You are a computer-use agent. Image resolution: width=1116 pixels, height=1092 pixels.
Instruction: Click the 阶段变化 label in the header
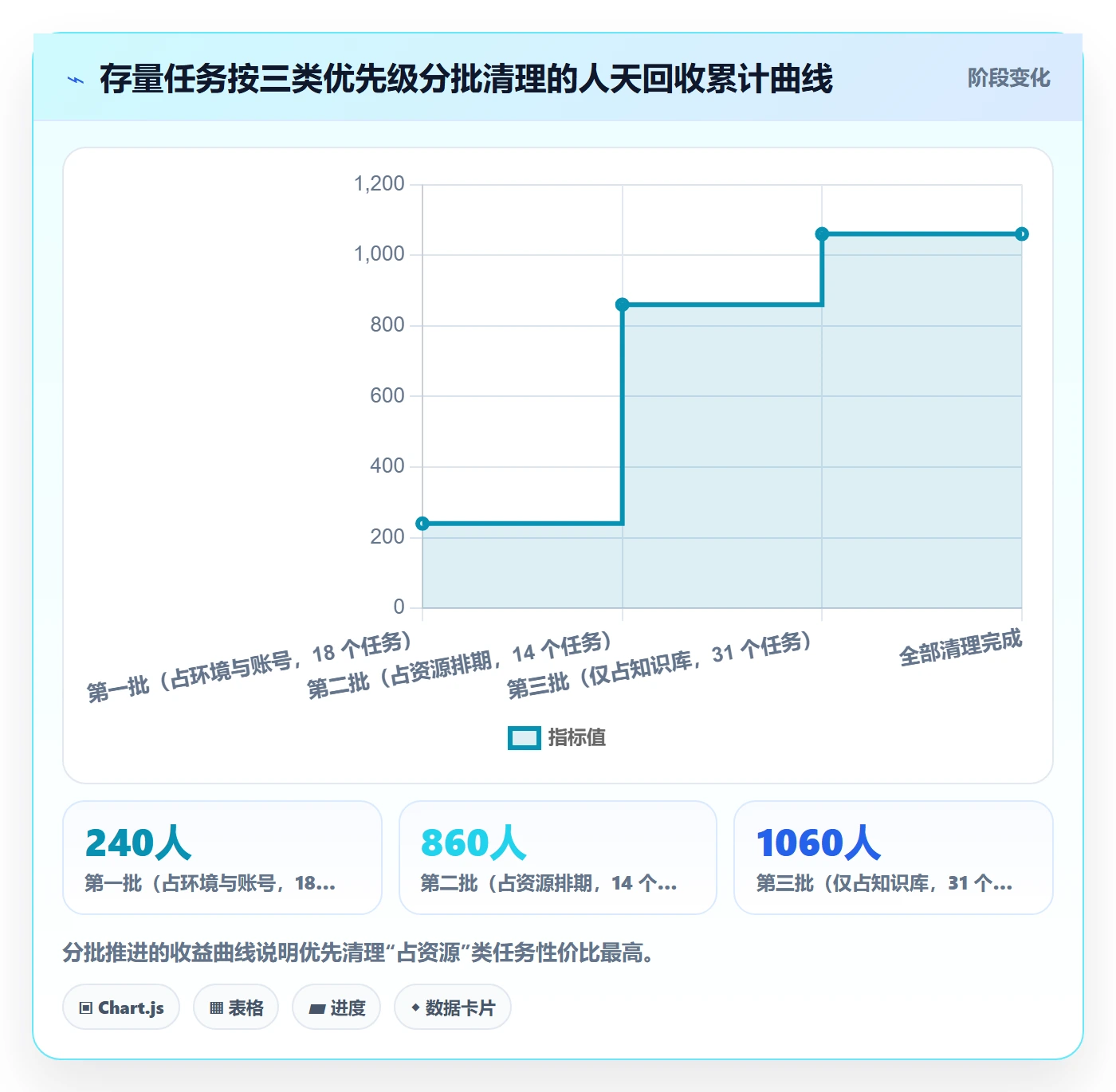click(1008, 78)
